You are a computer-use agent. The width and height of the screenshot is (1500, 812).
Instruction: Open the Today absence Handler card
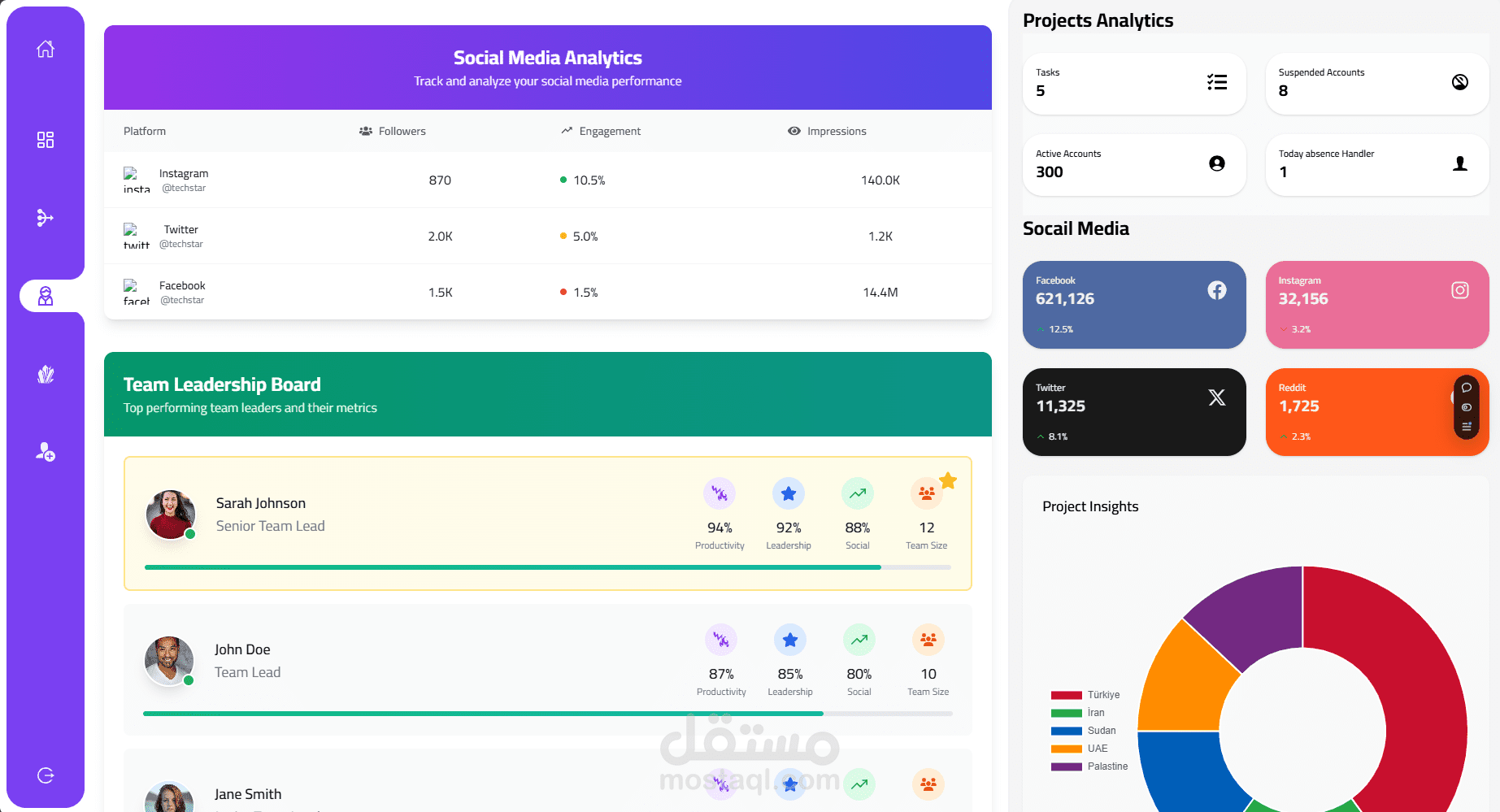pyautogui.click(x=1377, y=165)
